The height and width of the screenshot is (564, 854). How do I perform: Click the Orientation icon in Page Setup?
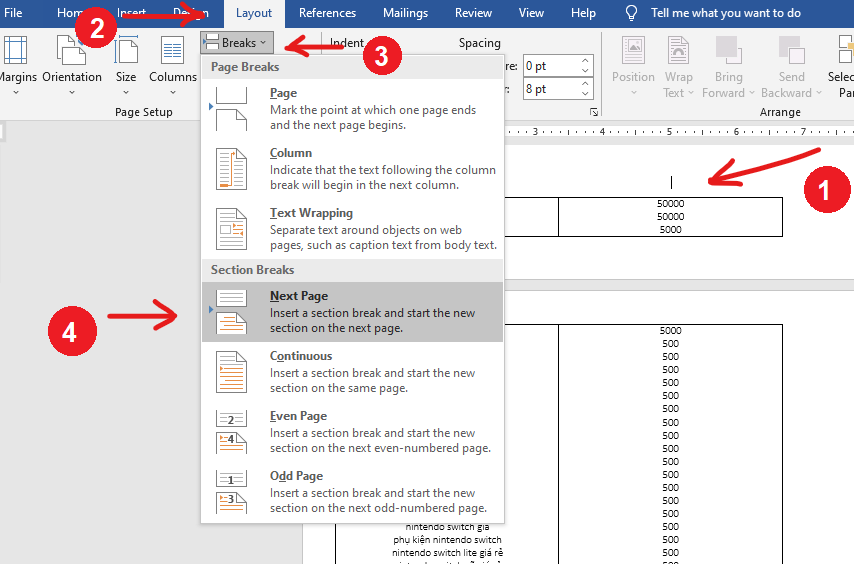point(71,51)
